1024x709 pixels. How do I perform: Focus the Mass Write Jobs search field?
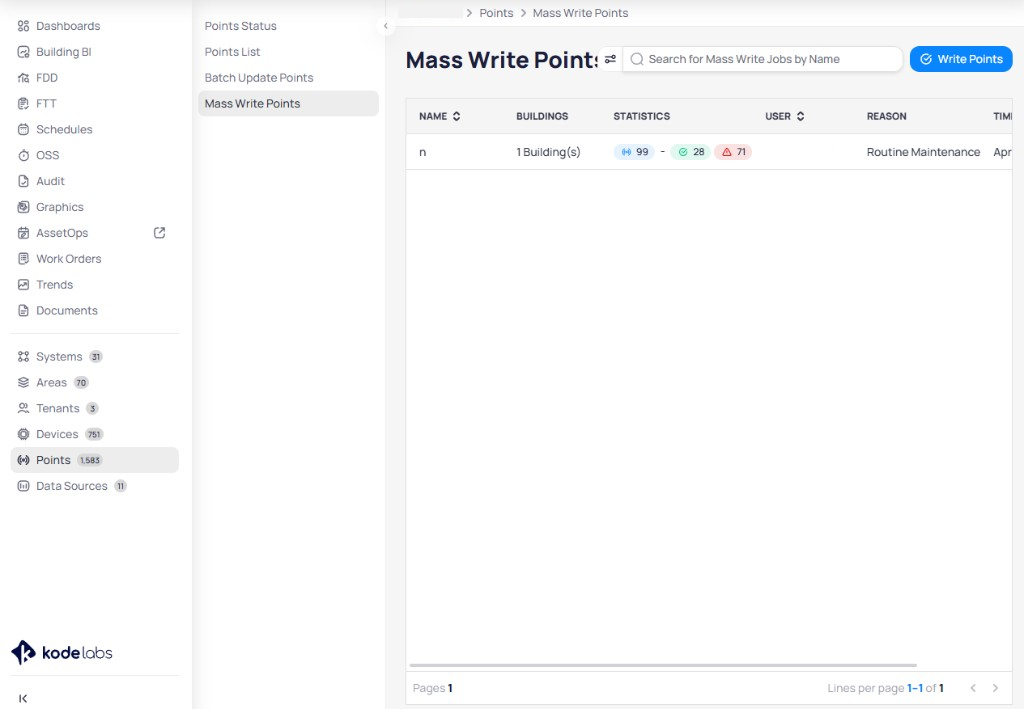click(762, 59)
